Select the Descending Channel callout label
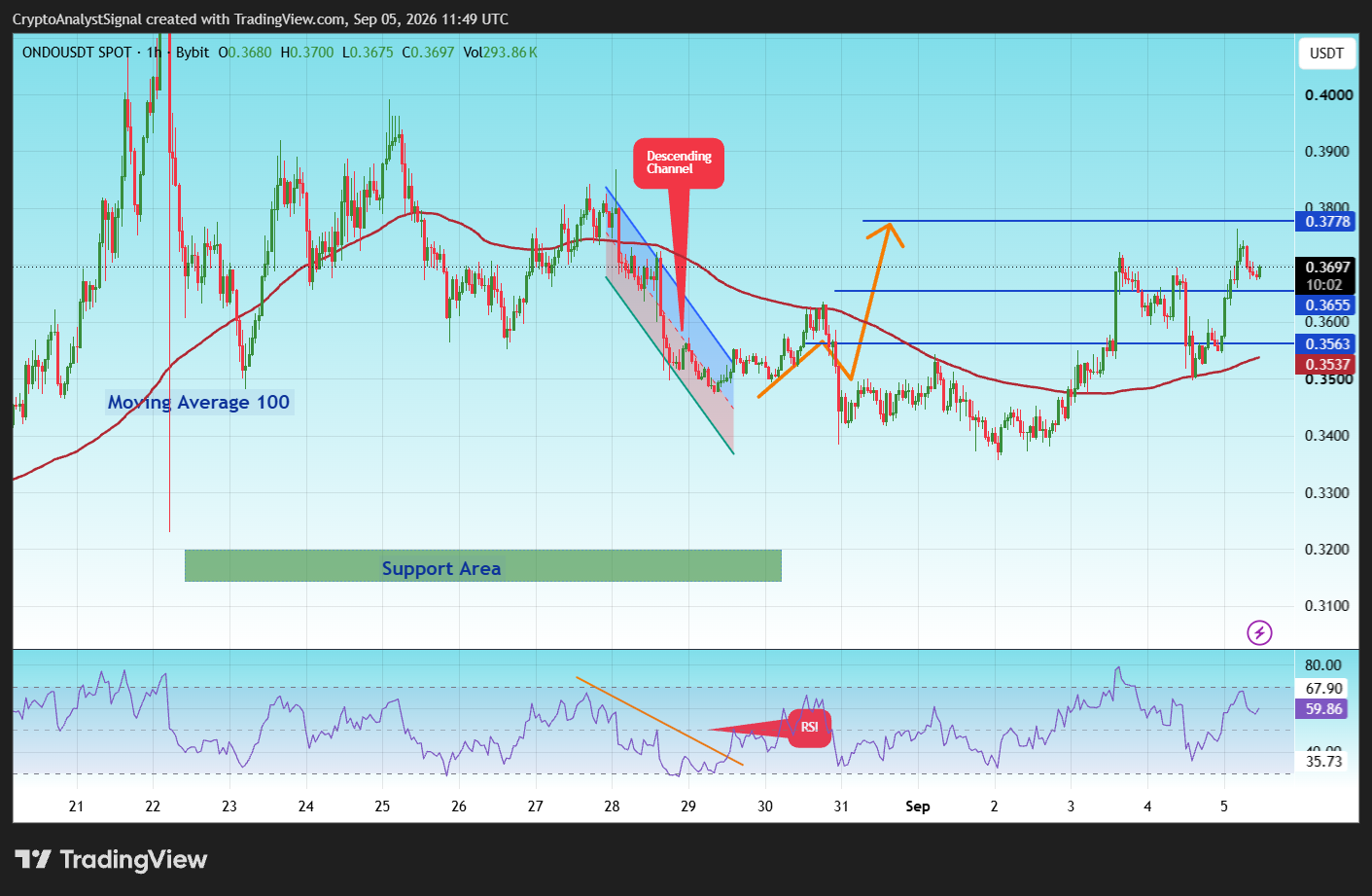This screenshot has width=1372, height=896. click(679, 162)
